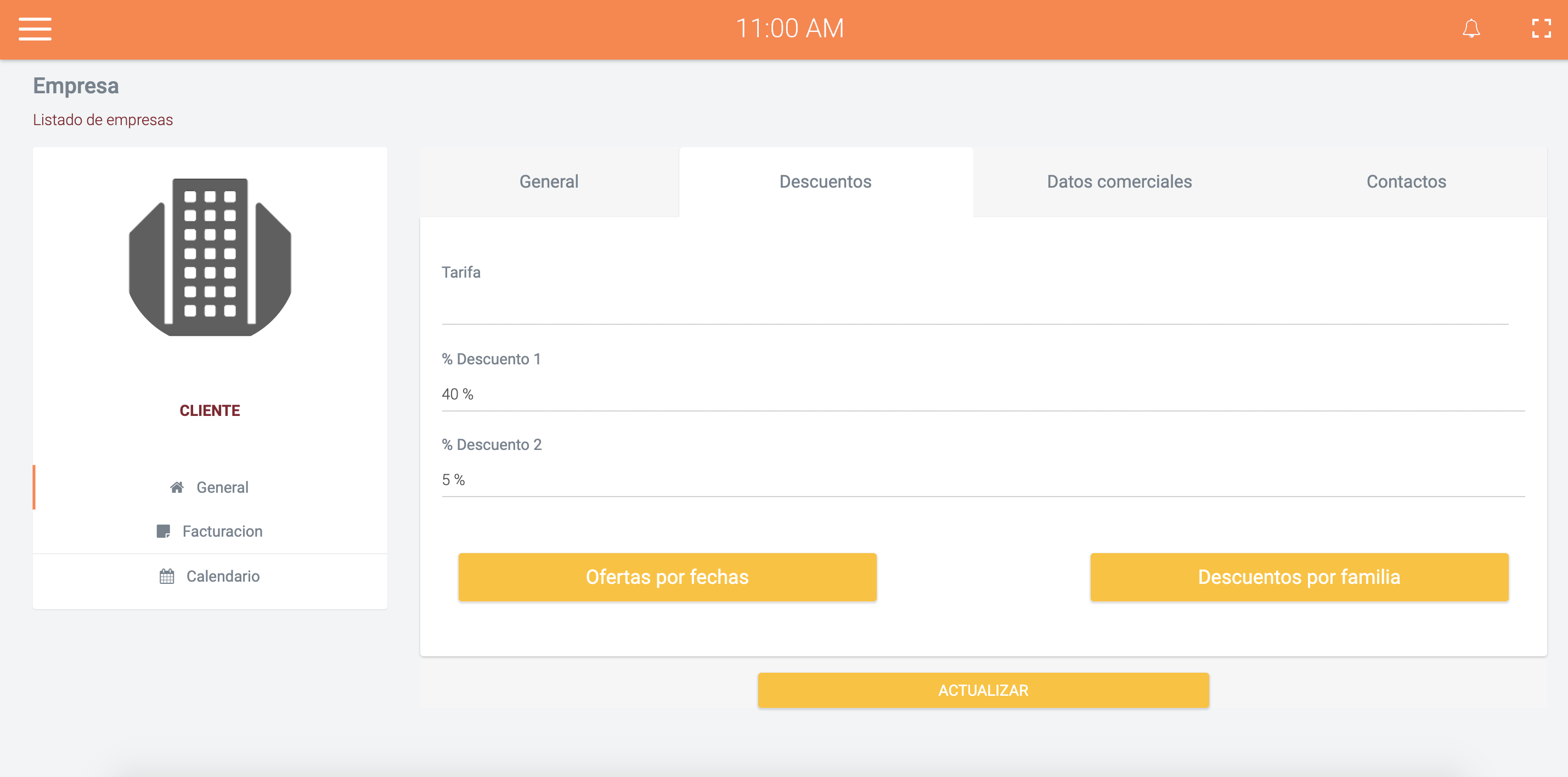1568x777 pixels.
Task: Click the Calendario calendar icon
Action: (x=167, y=576)
